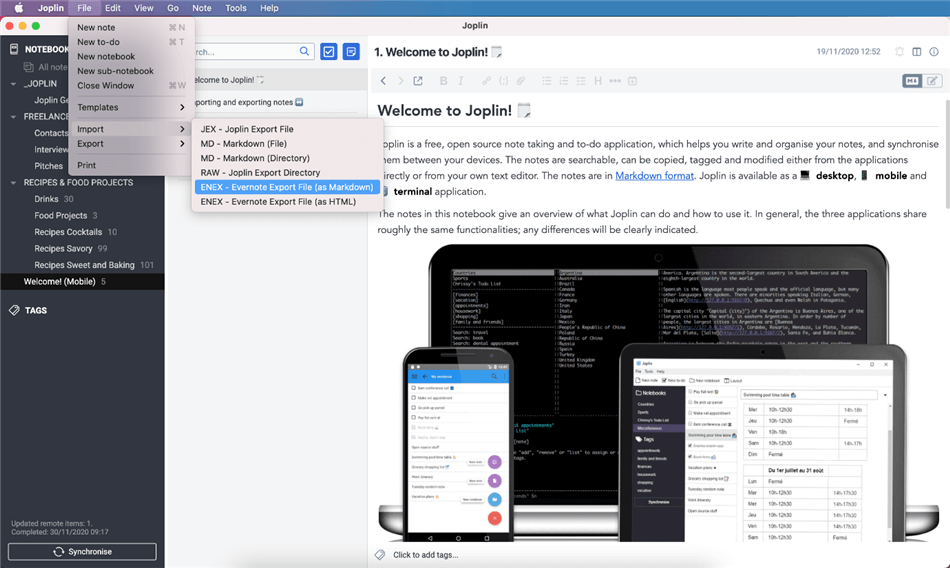This screenshot has height=568, width=950.
Task: Switch to Markdown editor toggle
Action: pos(912,81)
